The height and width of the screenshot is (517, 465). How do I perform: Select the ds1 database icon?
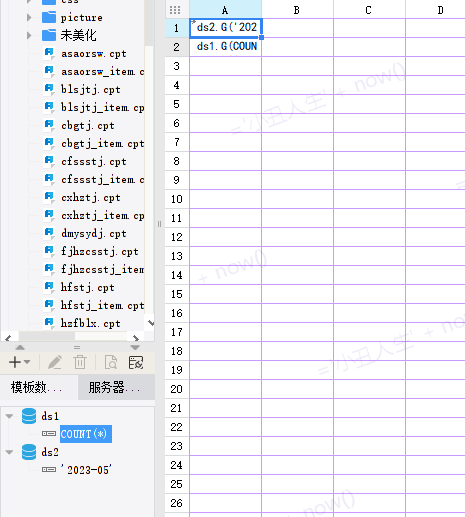tap(29, 416)
